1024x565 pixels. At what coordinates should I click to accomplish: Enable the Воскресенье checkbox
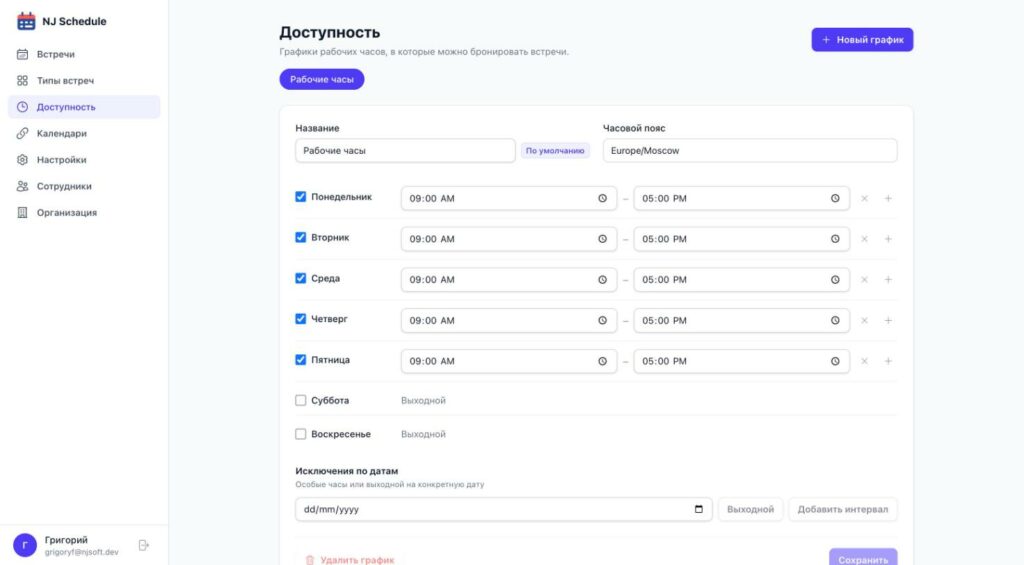pos(300,434)
